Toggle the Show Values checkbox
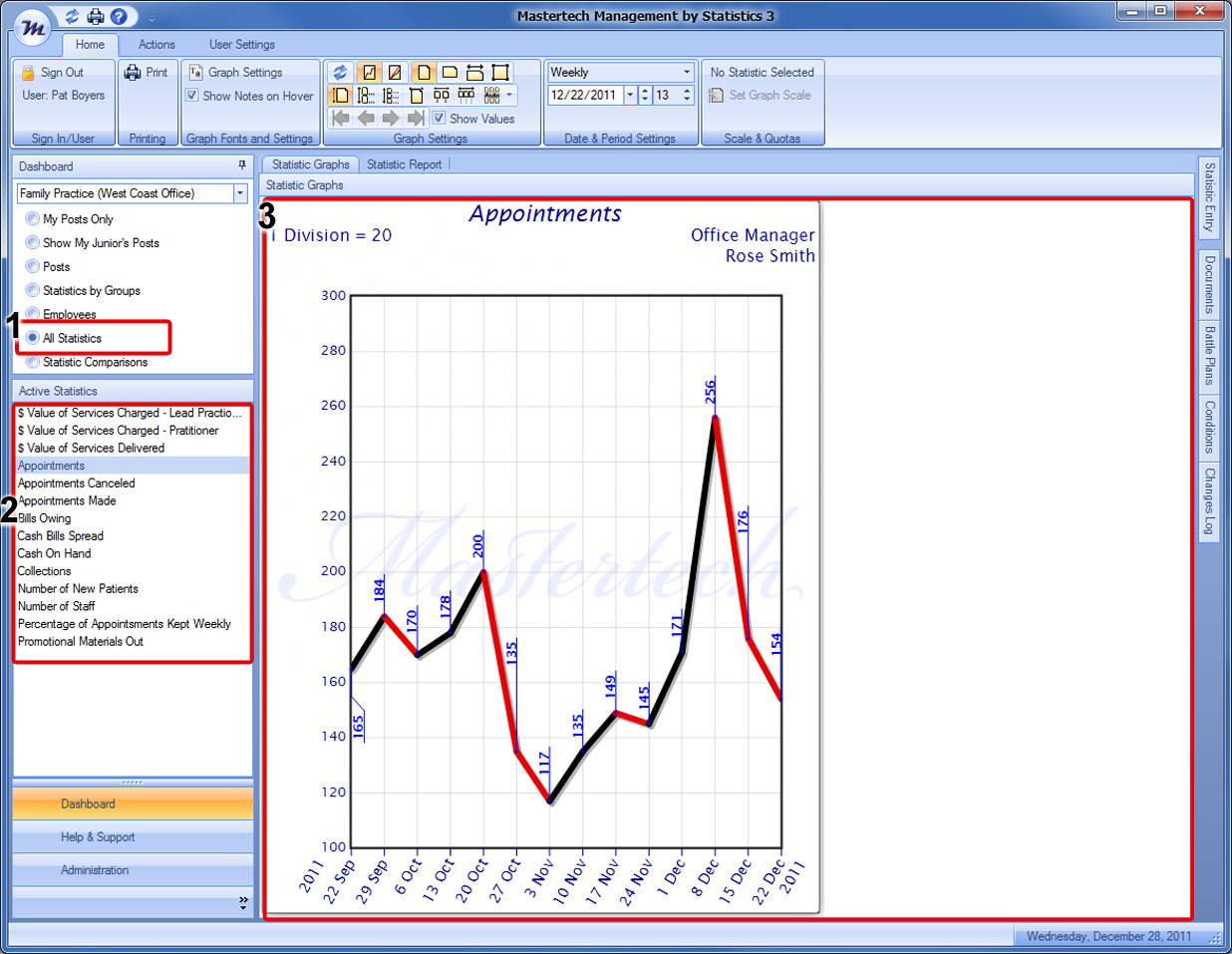The height and width of the screenshot is (954, 1232). (x=439, y=119)
